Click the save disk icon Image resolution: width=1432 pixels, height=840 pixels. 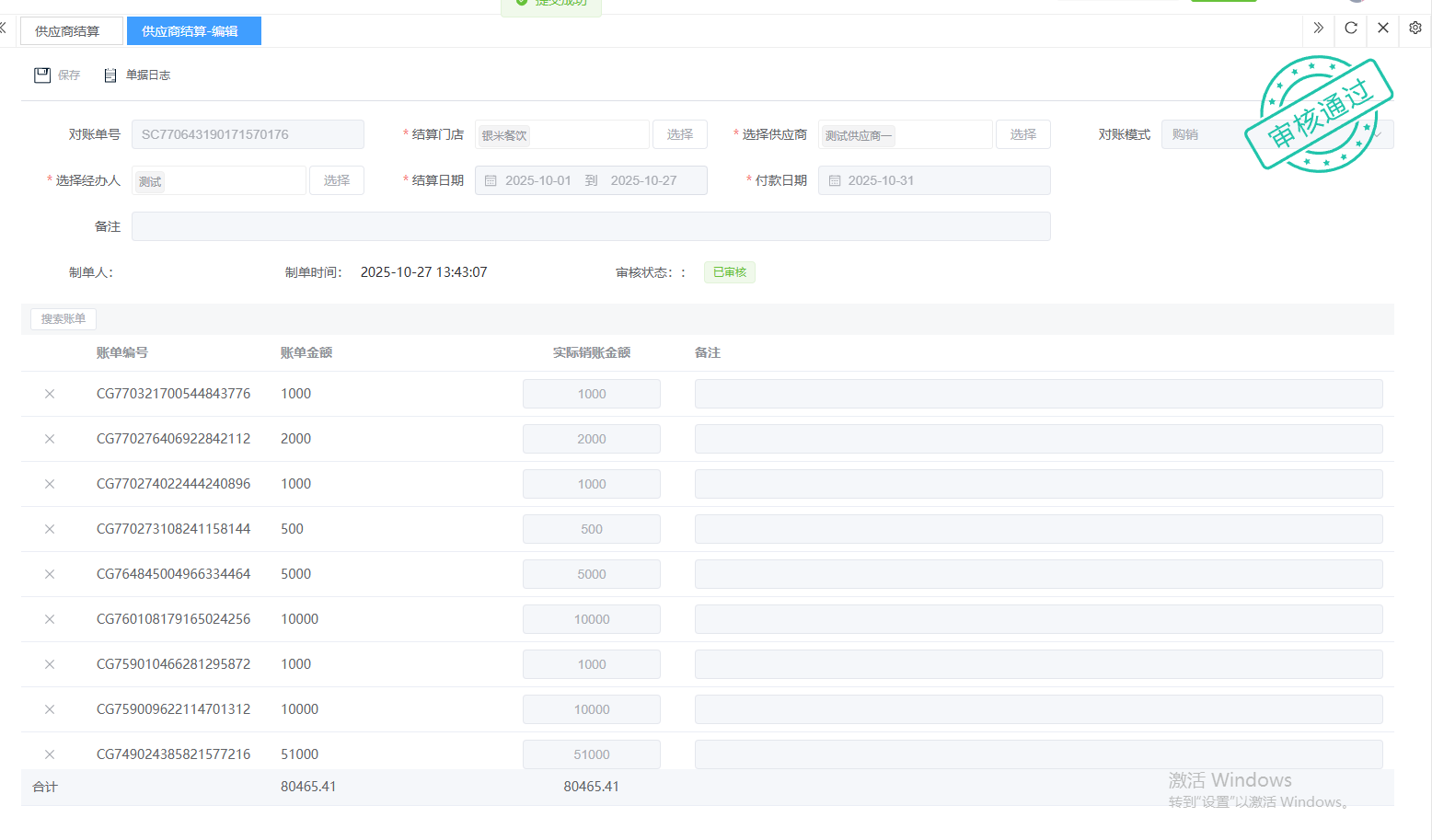point(42,75)
